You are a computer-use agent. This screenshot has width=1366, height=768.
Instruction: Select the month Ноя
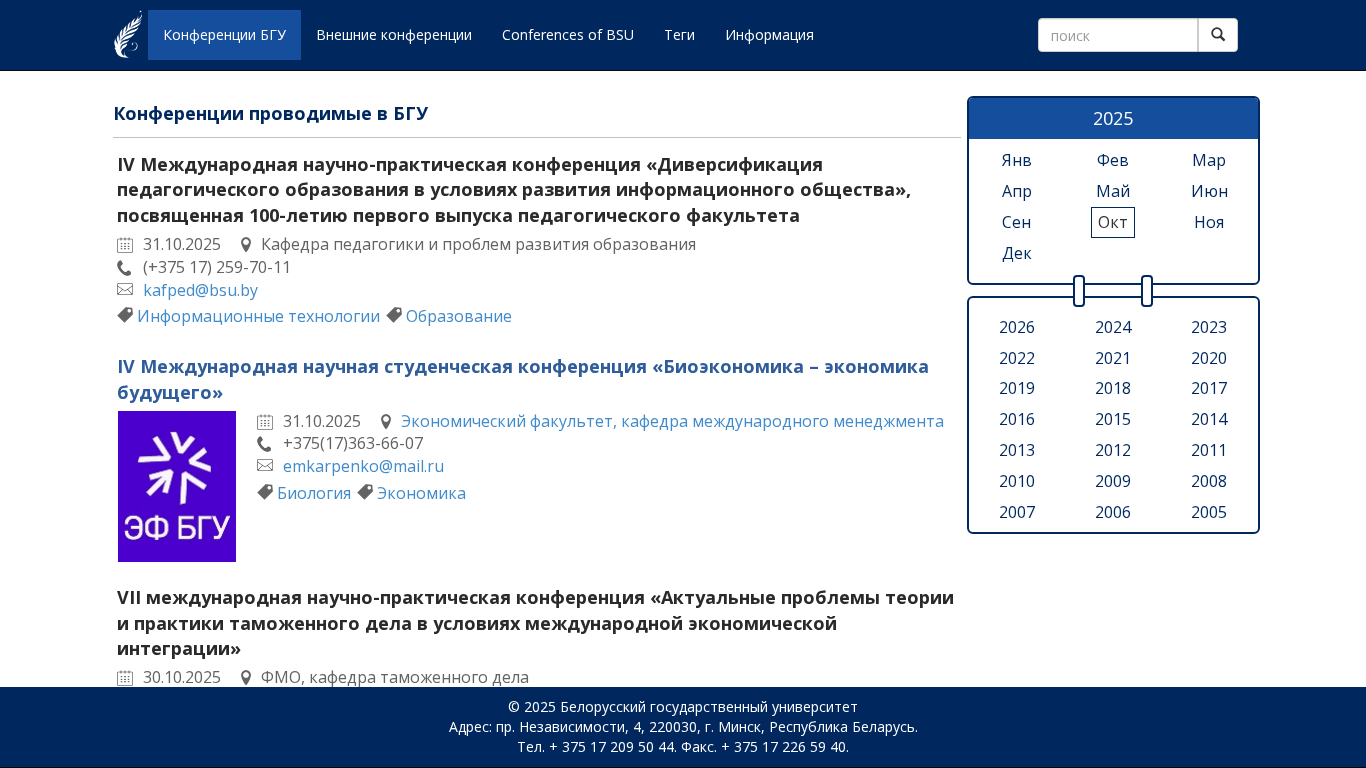[x=1209, y=222]
